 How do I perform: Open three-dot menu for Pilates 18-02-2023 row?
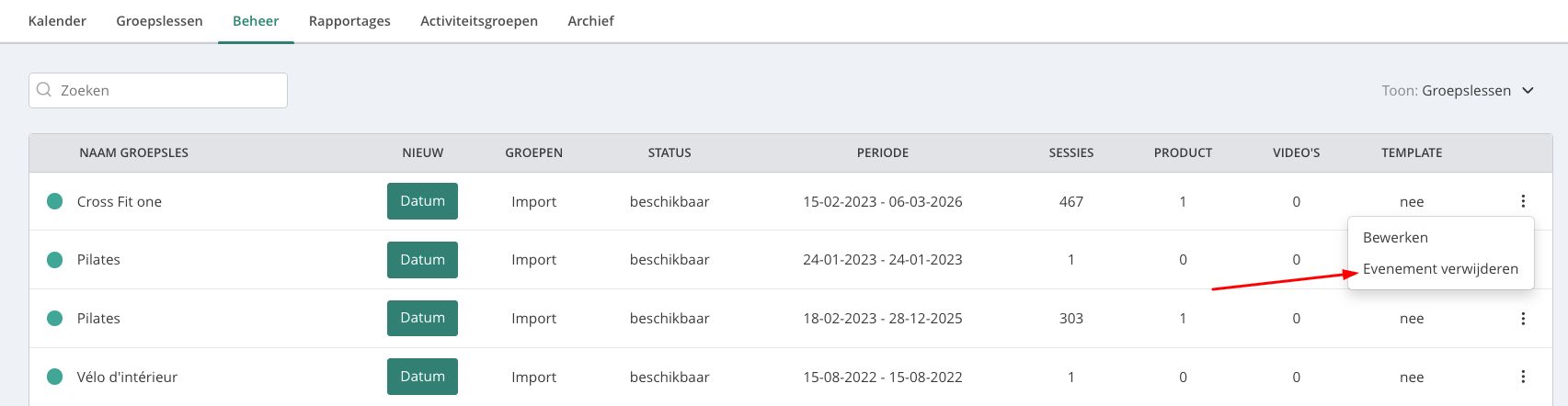pyautogui.click(x=1523, y=319)
